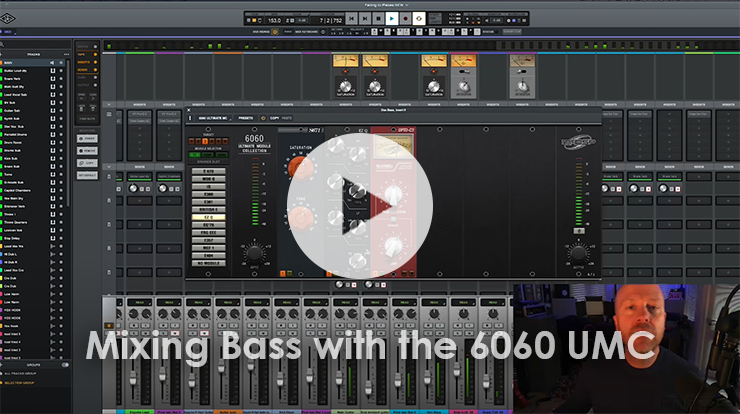
Task: Collapse the SENDS section chevron
Action: (x=109, y=167)
